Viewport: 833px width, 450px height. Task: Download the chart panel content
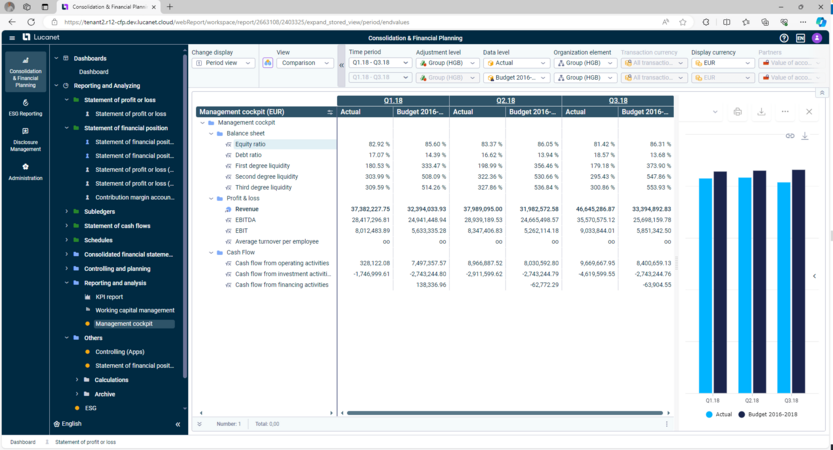point(761,112)
